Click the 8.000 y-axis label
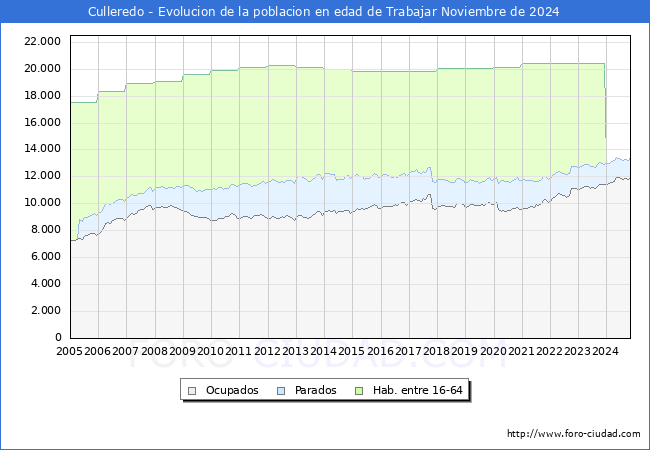Image resolution: width=650 pixels, height=450 pixels. (46, 230)
